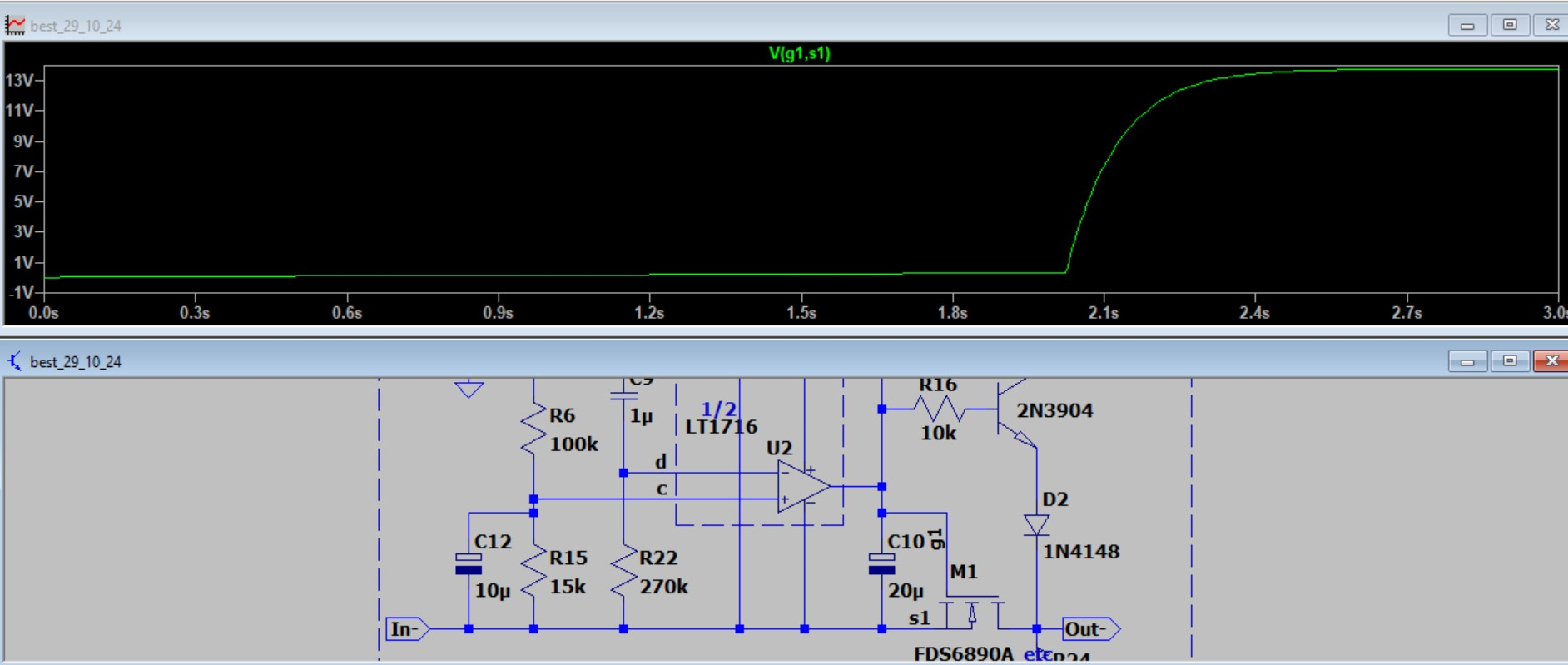1568x665 pixels.
Task: Click the 15k value of R15
Action: [568, 587]
